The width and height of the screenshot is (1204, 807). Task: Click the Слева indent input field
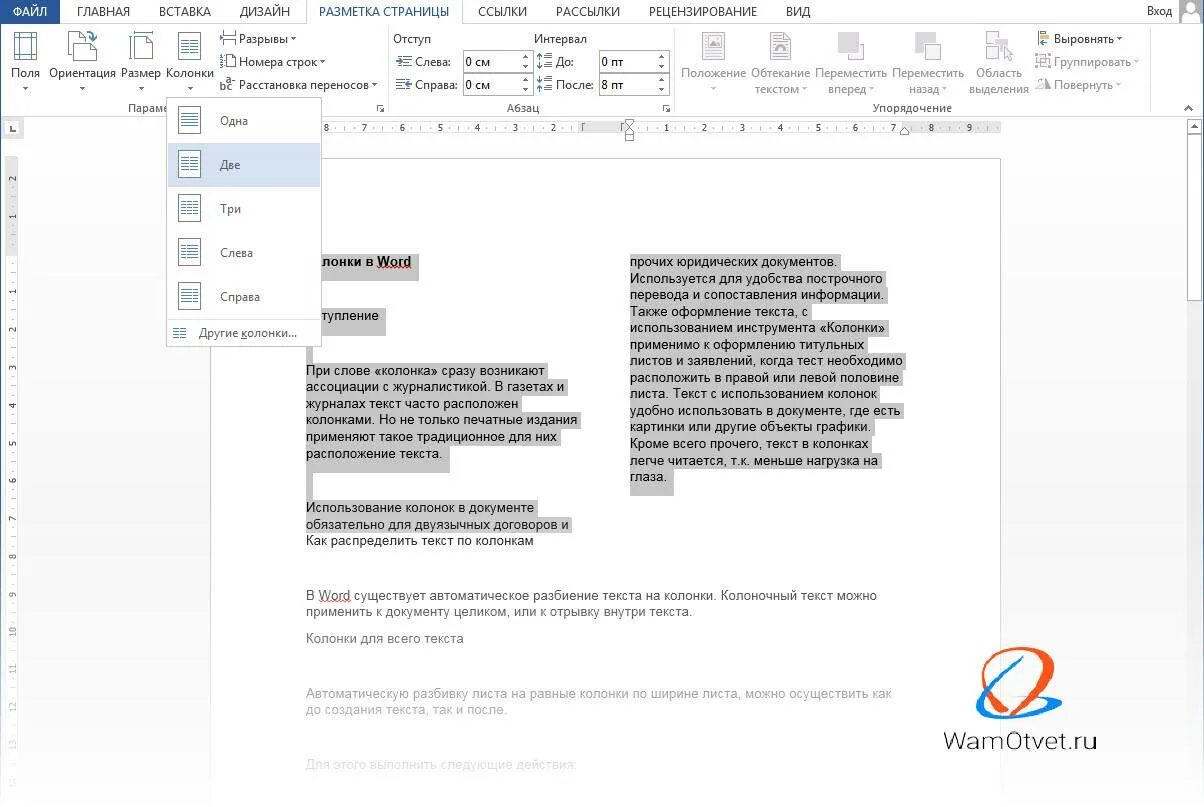click(x=490, y=62)
